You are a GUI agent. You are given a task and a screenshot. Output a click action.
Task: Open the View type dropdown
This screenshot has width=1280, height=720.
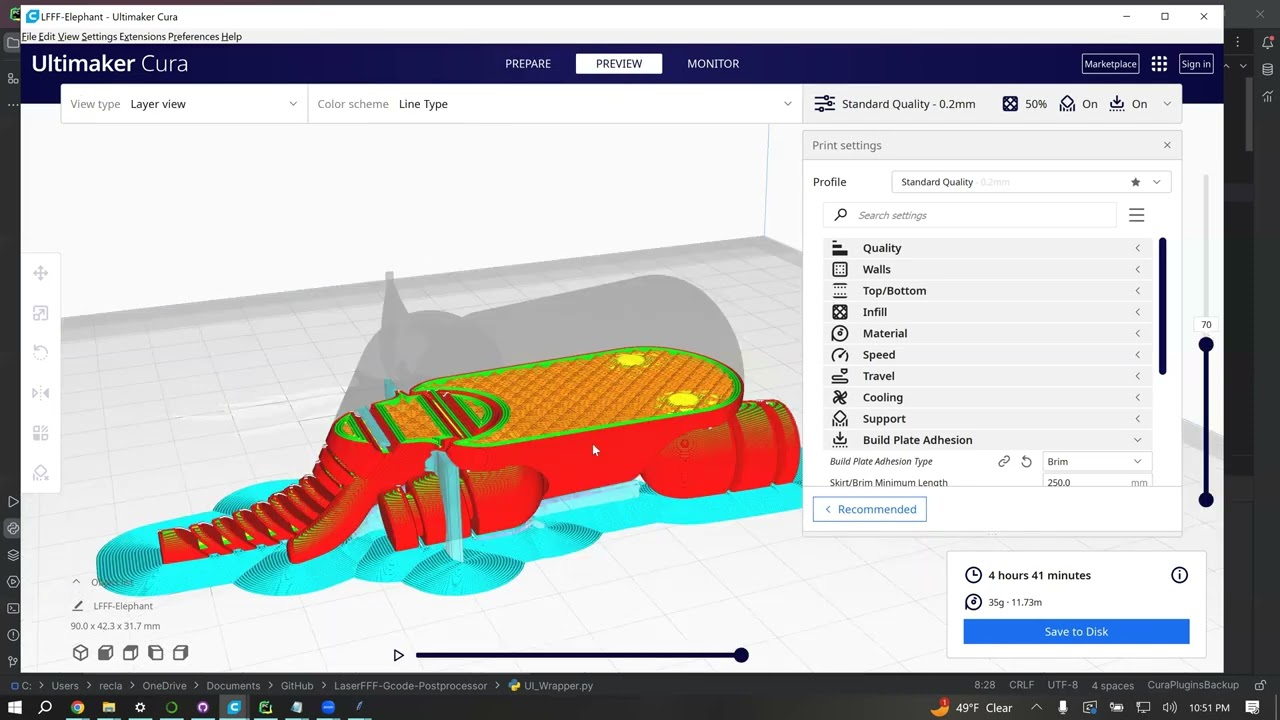pyautogui.click(x=184, y=104)
